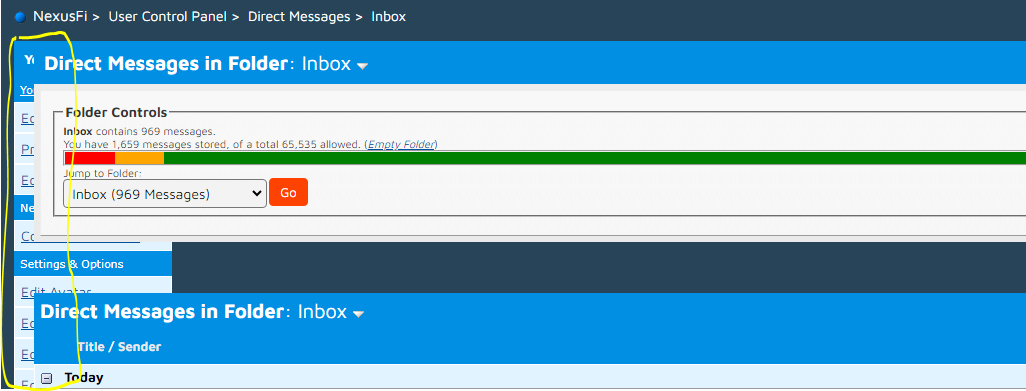Click the Settings & Options sidebar heading
This screenshot has height=391, width=1026.
pyautogui.click(x=72, y=264)
